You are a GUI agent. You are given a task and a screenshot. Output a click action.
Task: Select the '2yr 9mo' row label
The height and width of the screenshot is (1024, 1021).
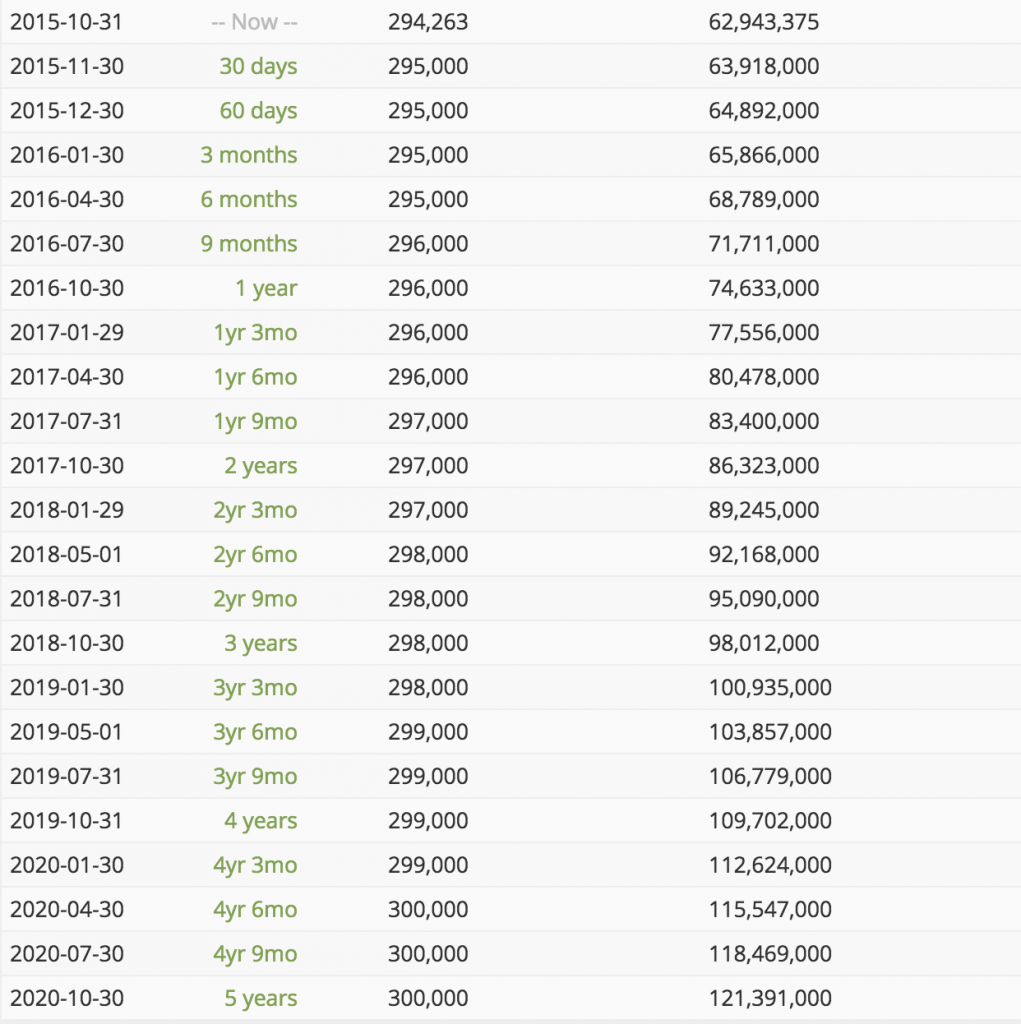[x=255, y=600]
